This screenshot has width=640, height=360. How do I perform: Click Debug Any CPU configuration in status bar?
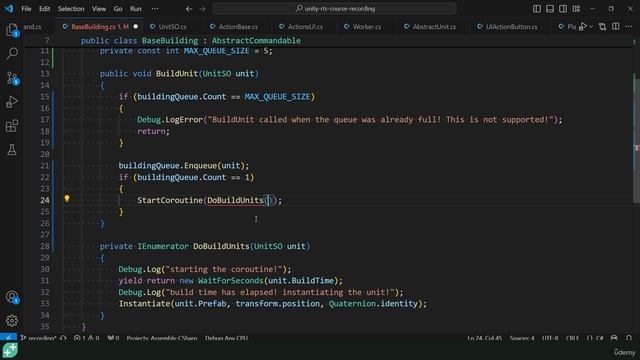227,338
